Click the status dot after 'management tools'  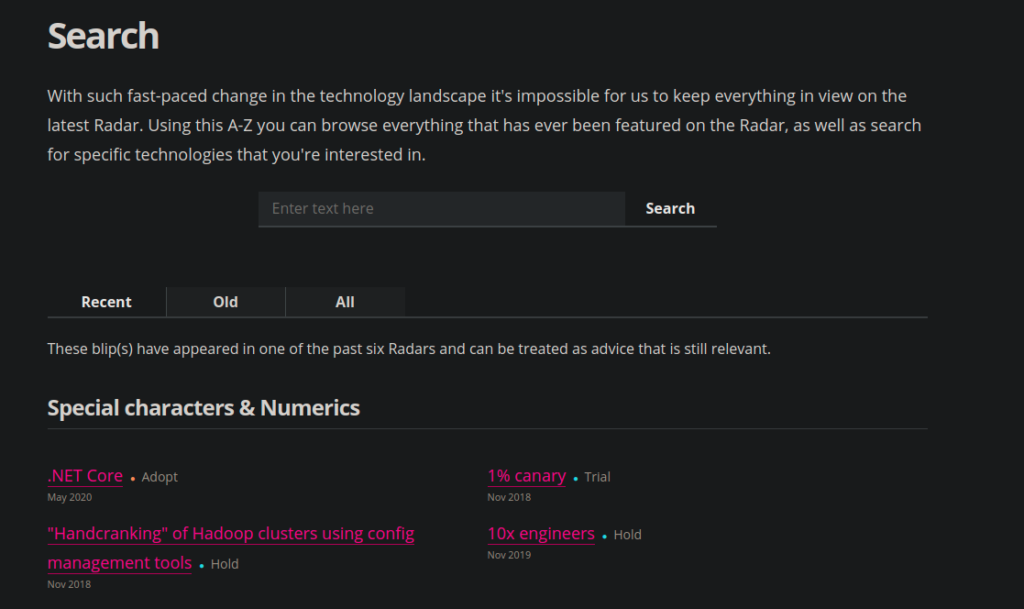(x=201, y=566)
